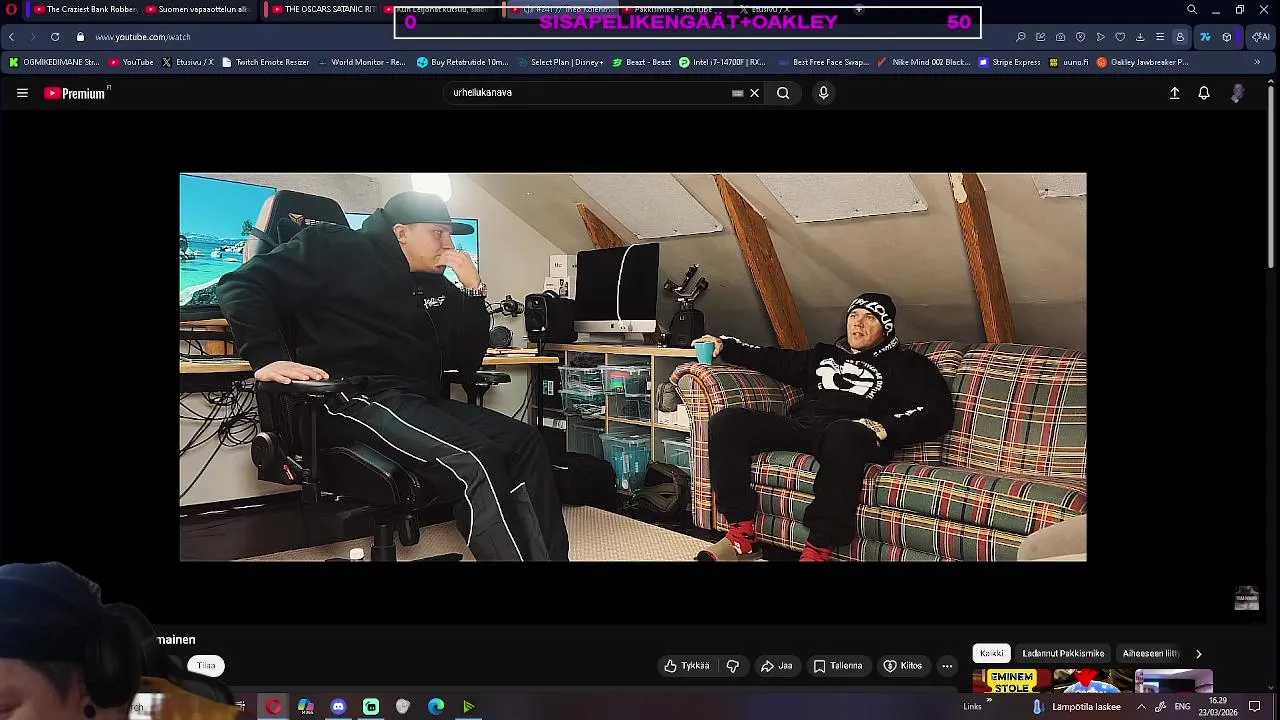The height and width of the screenshot is (720, 1280).
Task: Open OGMIKEDIMANE Str... bookmark
Action: pyautogui.click(x=54, y=62)
